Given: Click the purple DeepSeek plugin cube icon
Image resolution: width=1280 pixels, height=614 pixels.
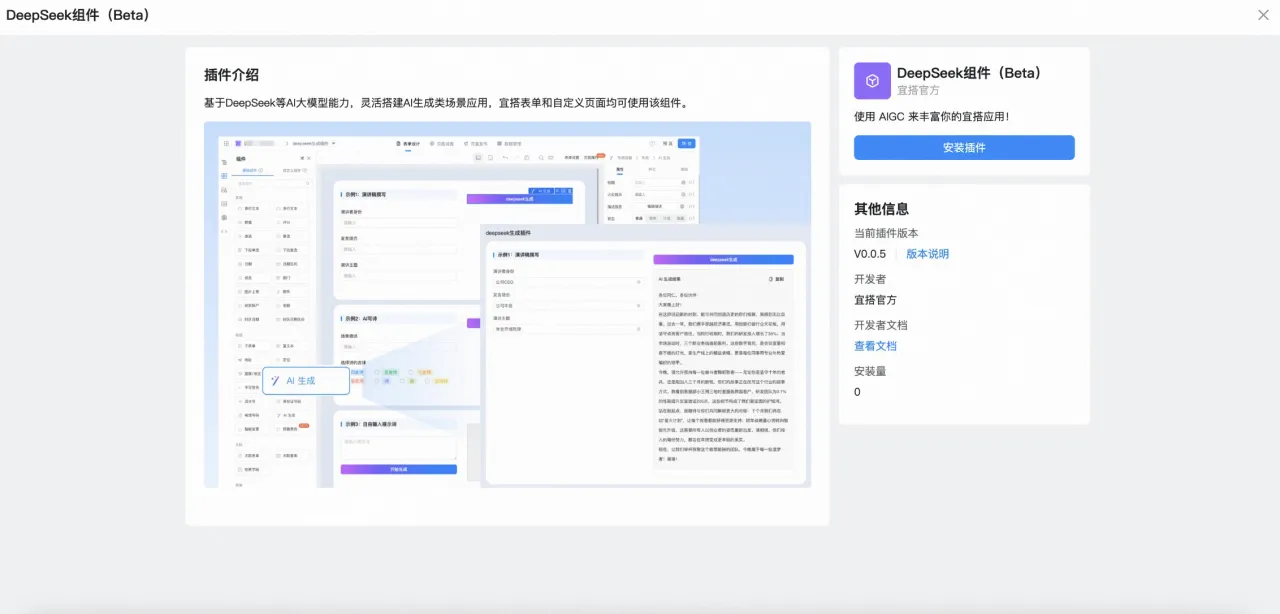Looking at the screenshot, I should (x=872, y=81).
